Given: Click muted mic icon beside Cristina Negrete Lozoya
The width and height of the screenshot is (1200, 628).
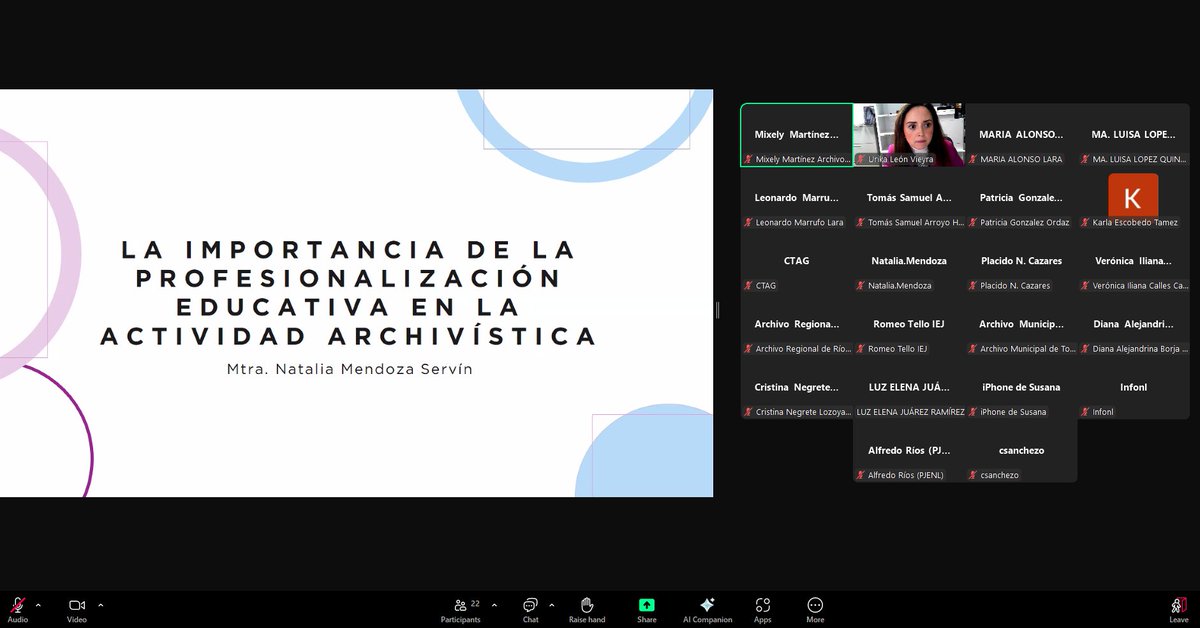Looking at the screenshot, I should [x=749, y=411].
